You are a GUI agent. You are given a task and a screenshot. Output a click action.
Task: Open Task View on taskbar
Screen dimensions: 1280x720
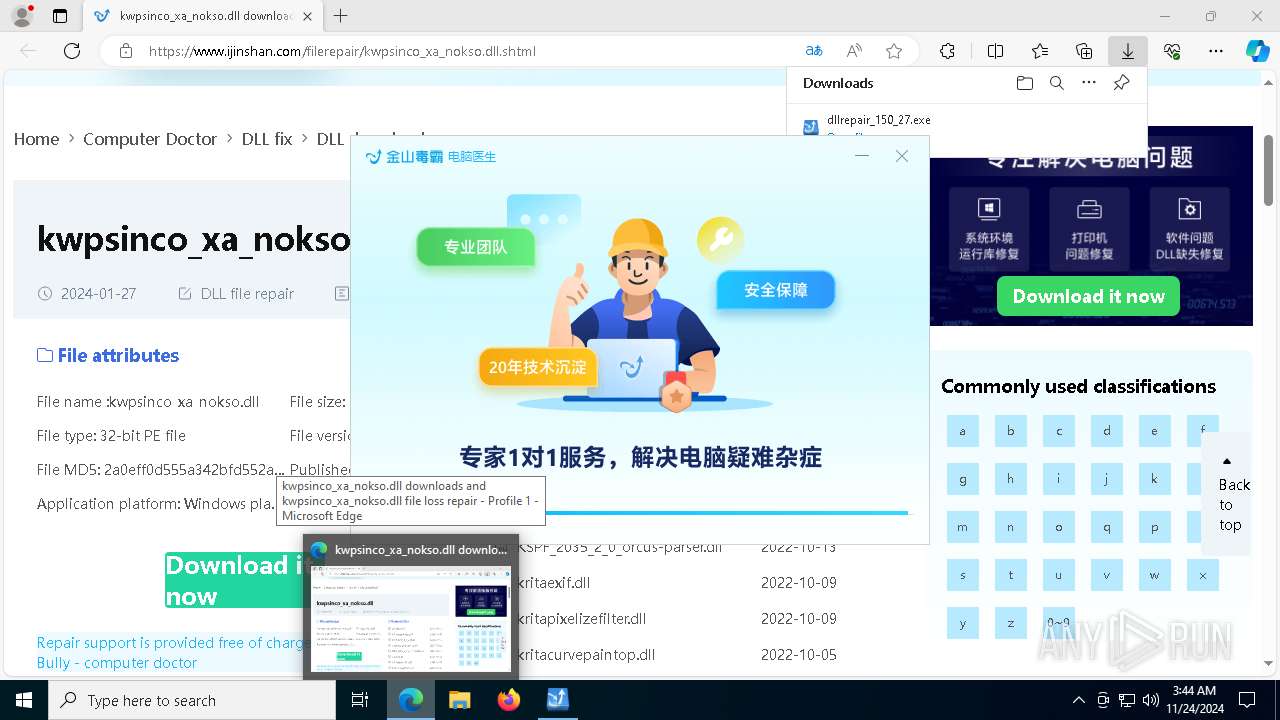click(x=360, y=700)
